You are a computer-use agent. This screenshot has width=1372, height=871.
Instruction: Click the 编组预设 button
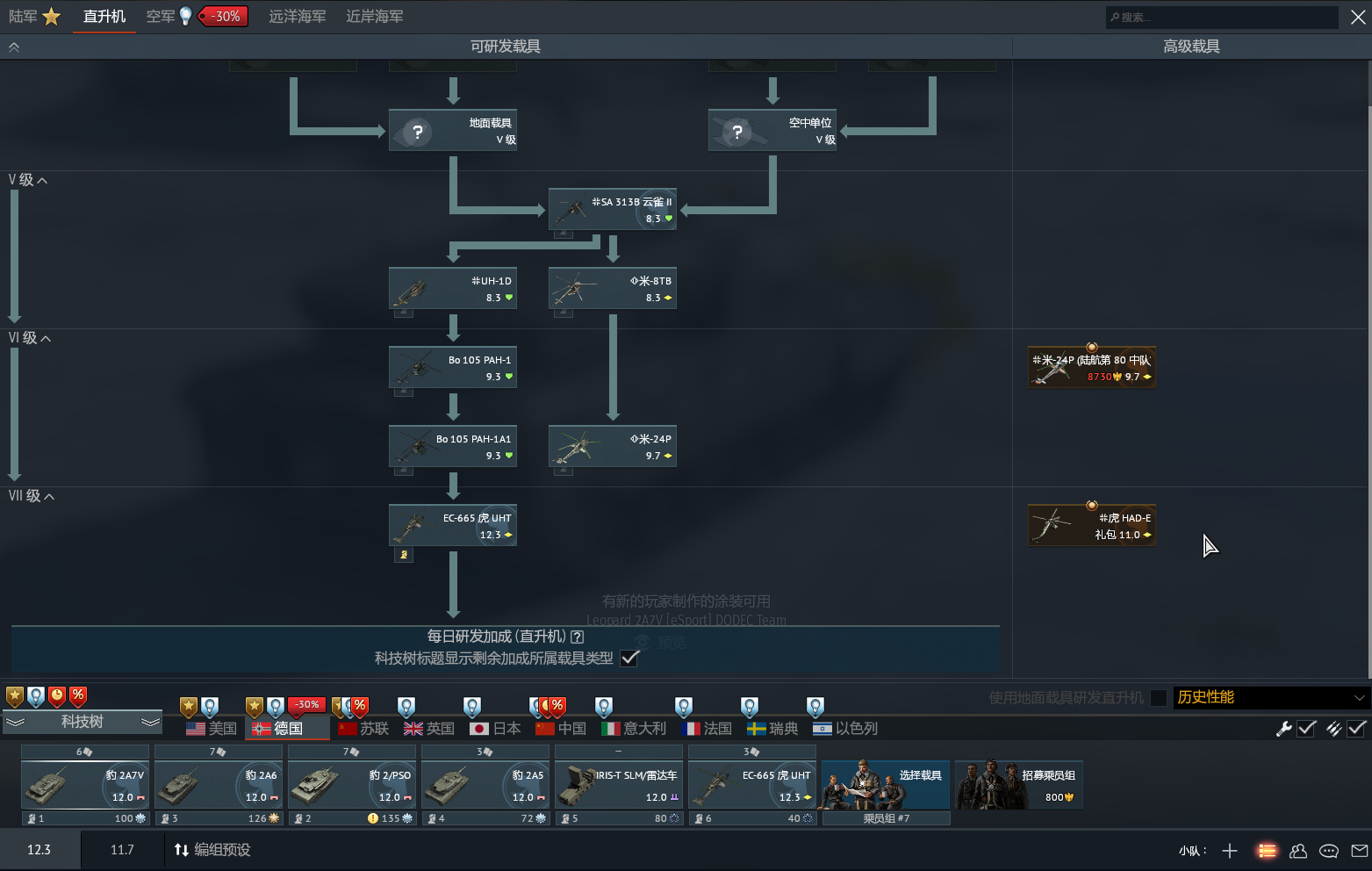(212, 850)
